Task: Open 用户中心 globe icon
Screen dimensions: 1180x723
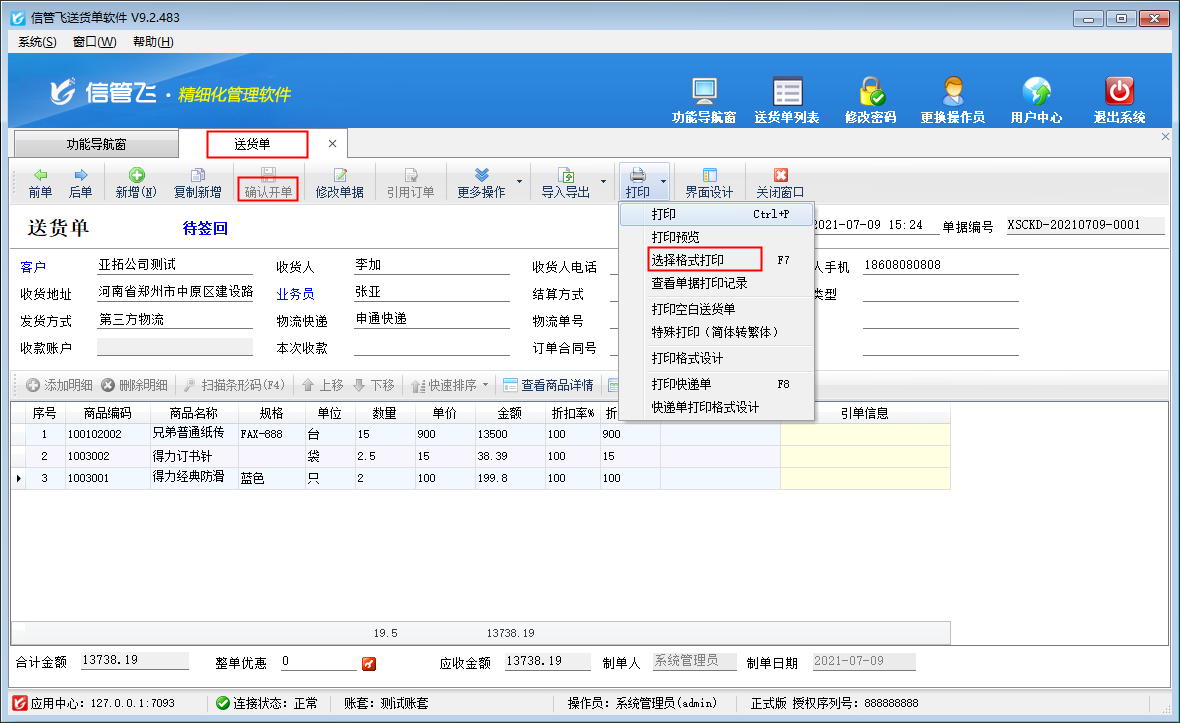Action: coord(1036,92)
